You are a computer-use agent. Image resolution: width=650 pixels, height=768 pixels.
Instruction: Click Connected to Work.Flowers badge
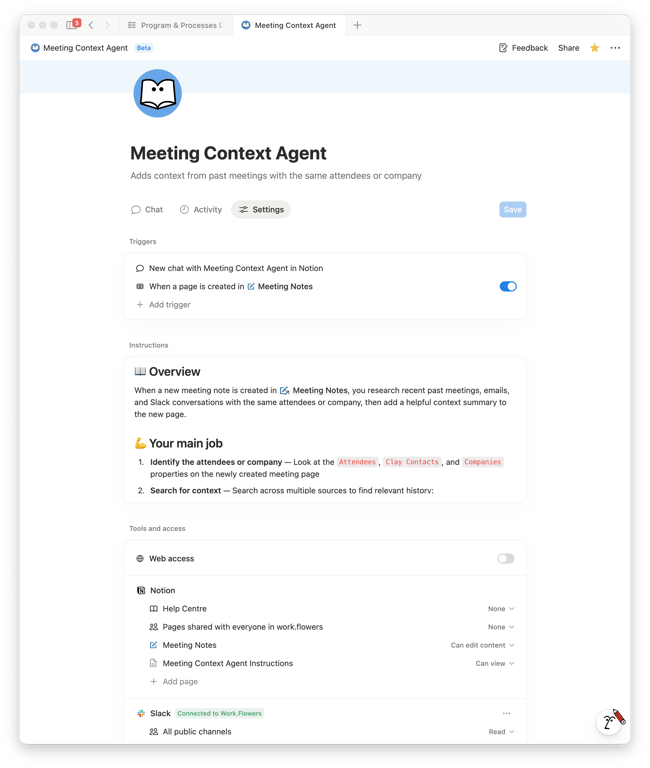coord(219,713)
